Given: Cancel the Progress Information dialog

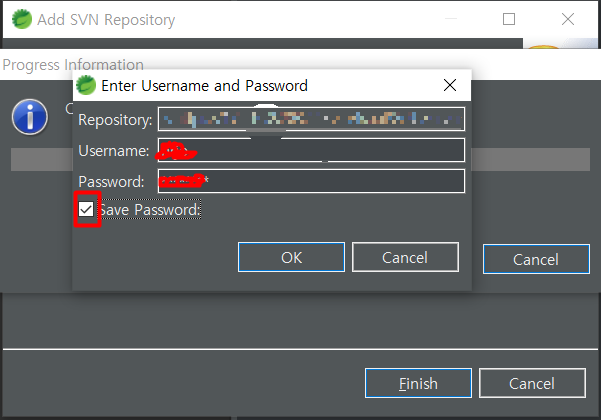Looking at the screenshot, I should pyautogui.click(x=536, y=259).
